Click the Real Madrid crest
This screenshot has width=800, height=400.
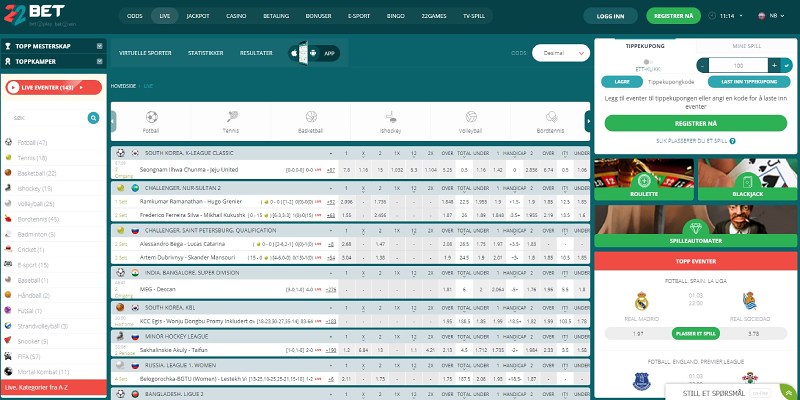[641, 301]
